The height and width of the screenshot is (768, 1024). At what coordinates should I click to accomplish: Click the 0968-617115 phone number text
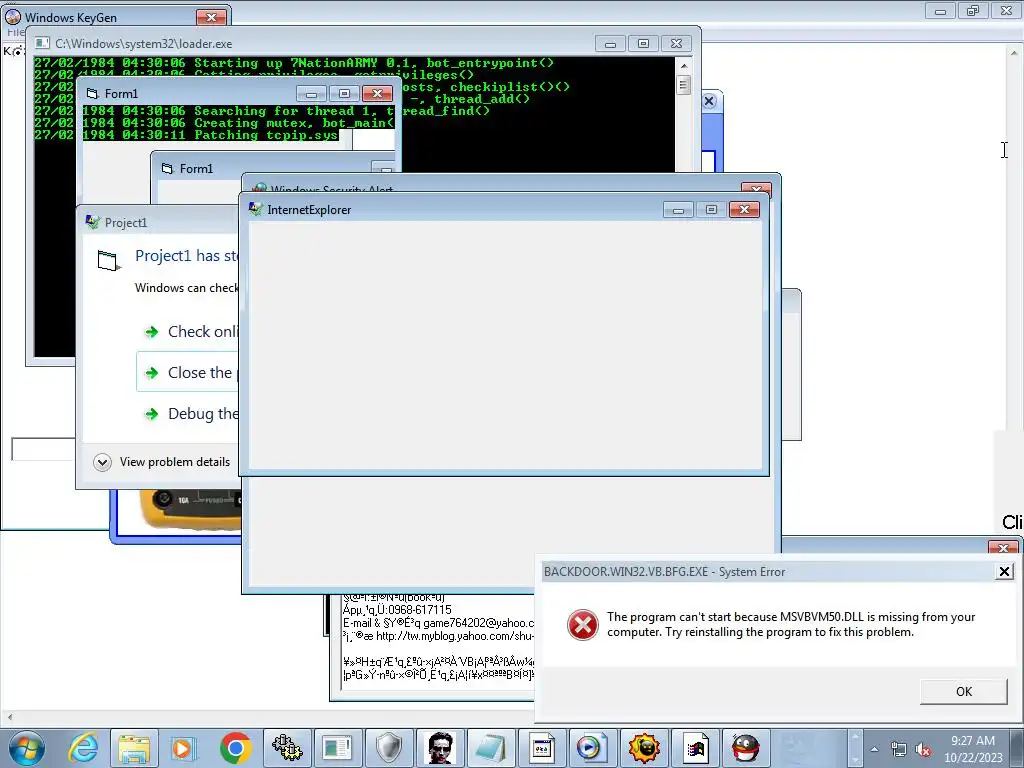[x=420, y=610]
